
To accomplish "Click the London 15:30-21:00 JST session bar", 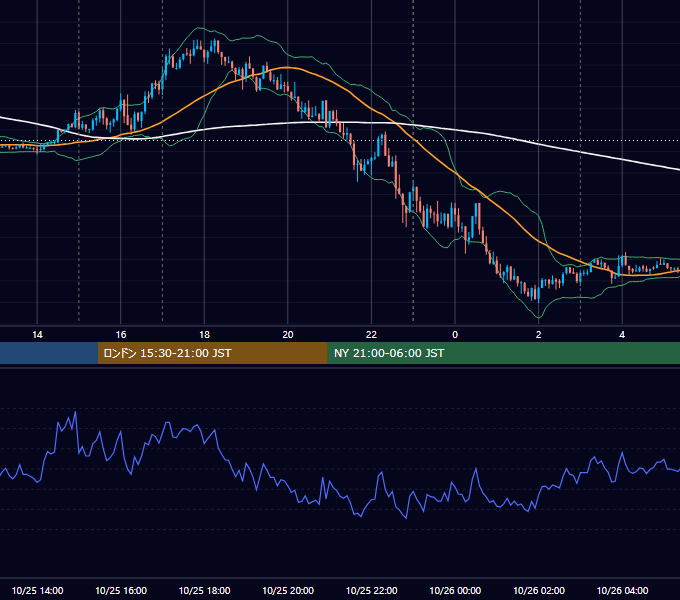I will [212, 353].
